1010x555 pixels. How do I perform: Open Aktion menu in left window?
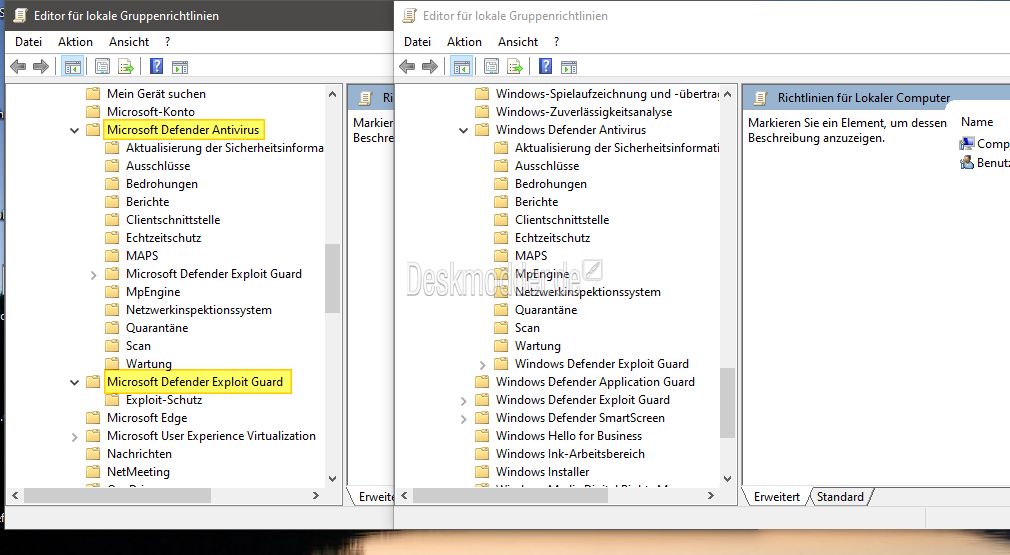point(75,42)
